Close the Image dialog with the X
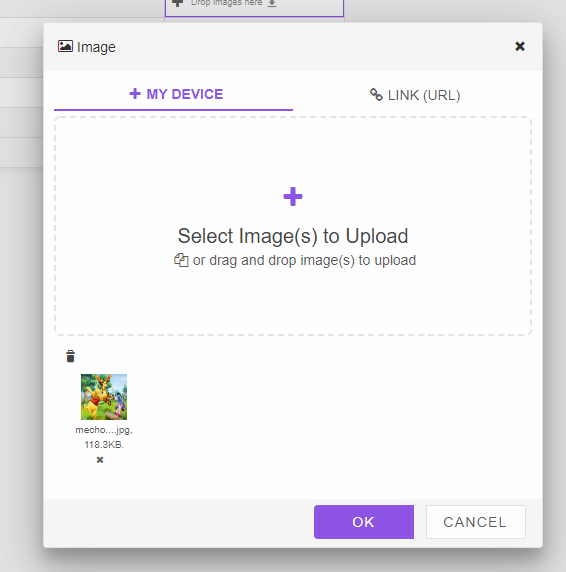 (x=520, y=46)
